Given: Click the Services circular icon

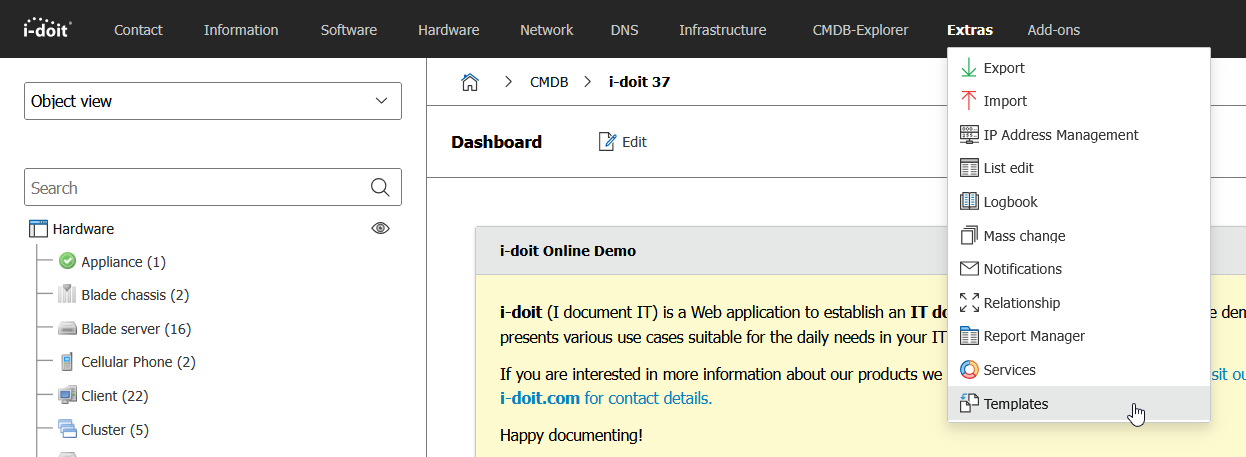Looking at the screenshot, I should (x=968, y=370).
